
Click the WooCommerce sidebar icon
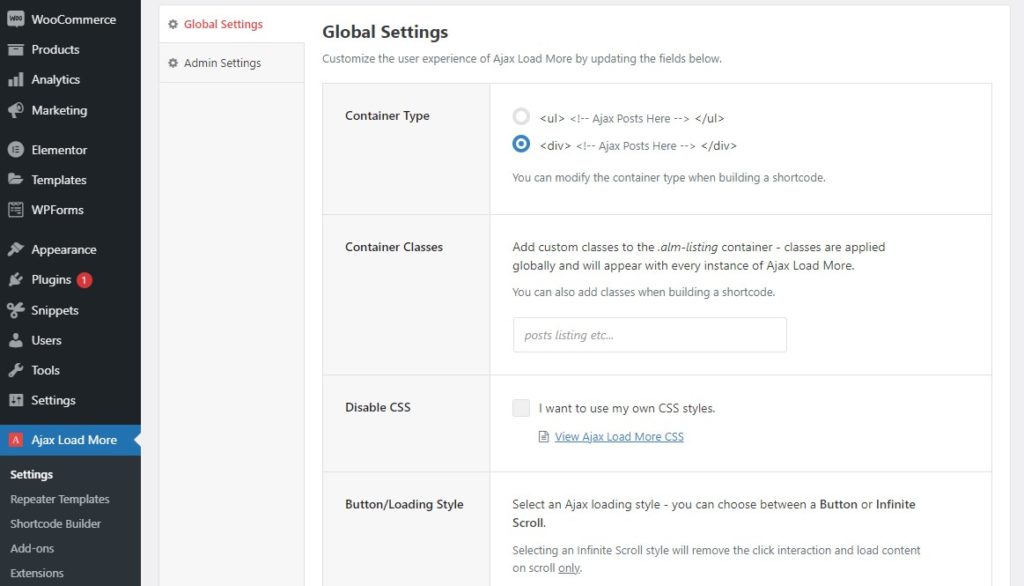(16, 19)
